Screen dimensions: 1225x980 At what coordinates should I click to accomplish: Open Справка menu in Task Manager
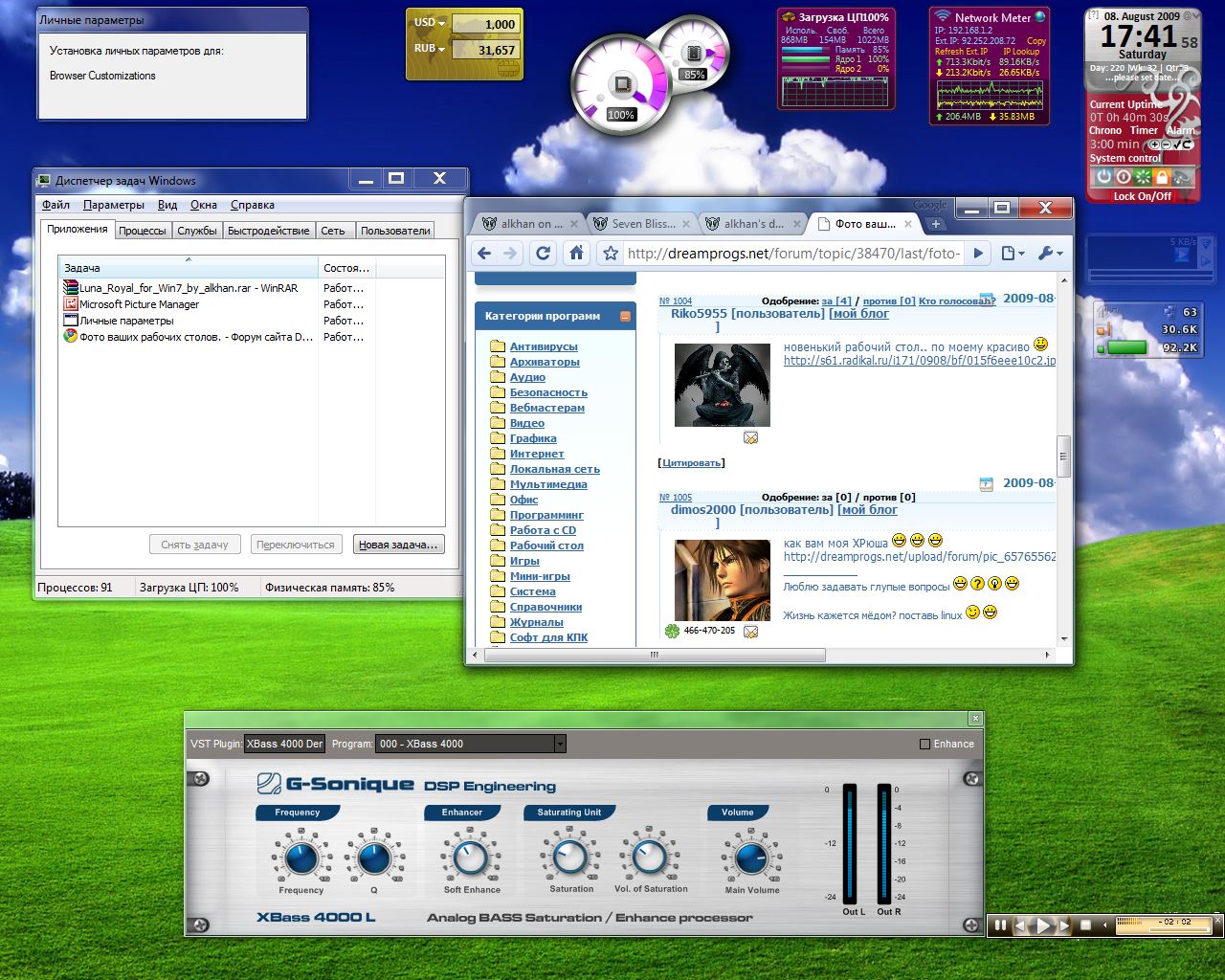pyautogui.click(x=253, y=205)
